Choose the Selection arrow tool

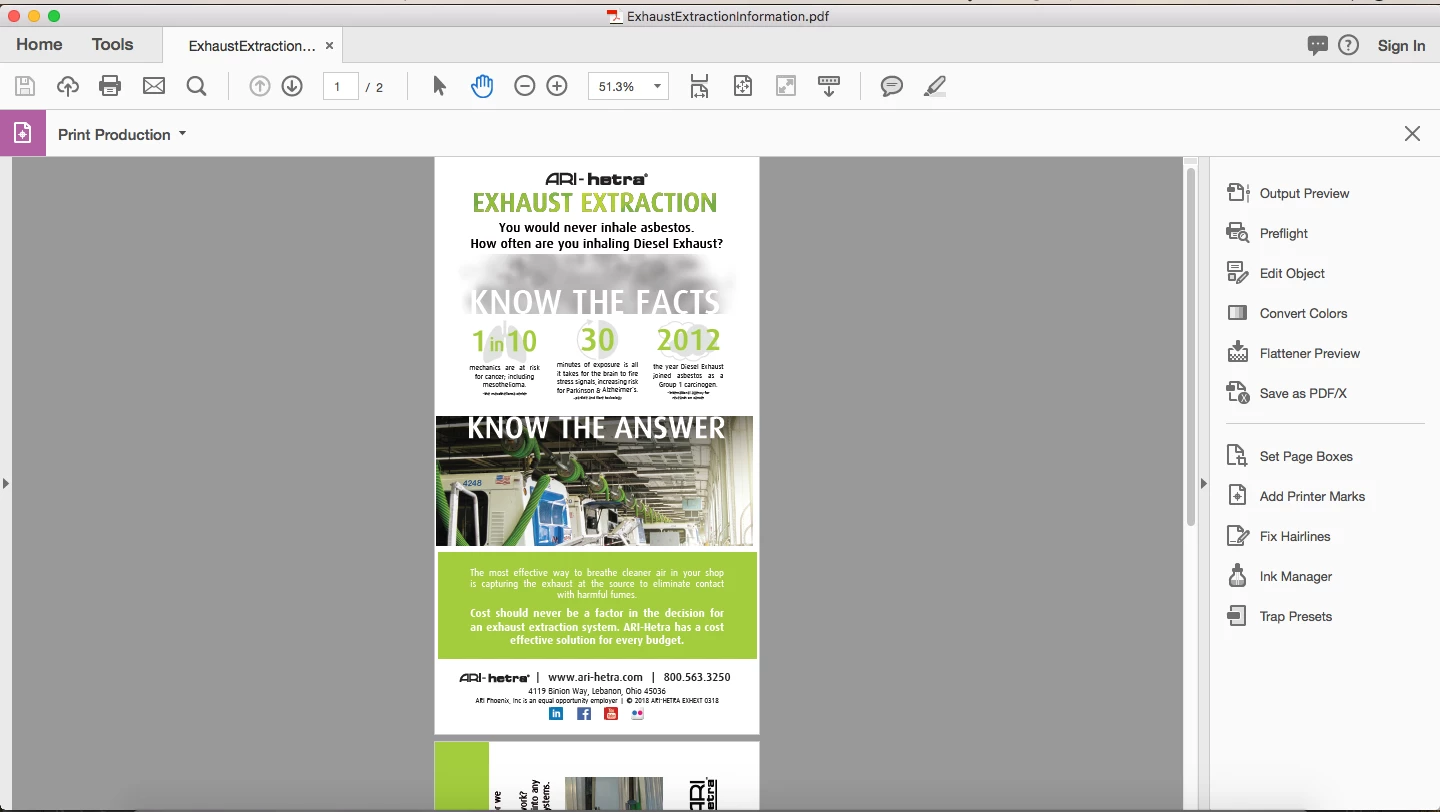pyautogui.click(x=439, y=86)
